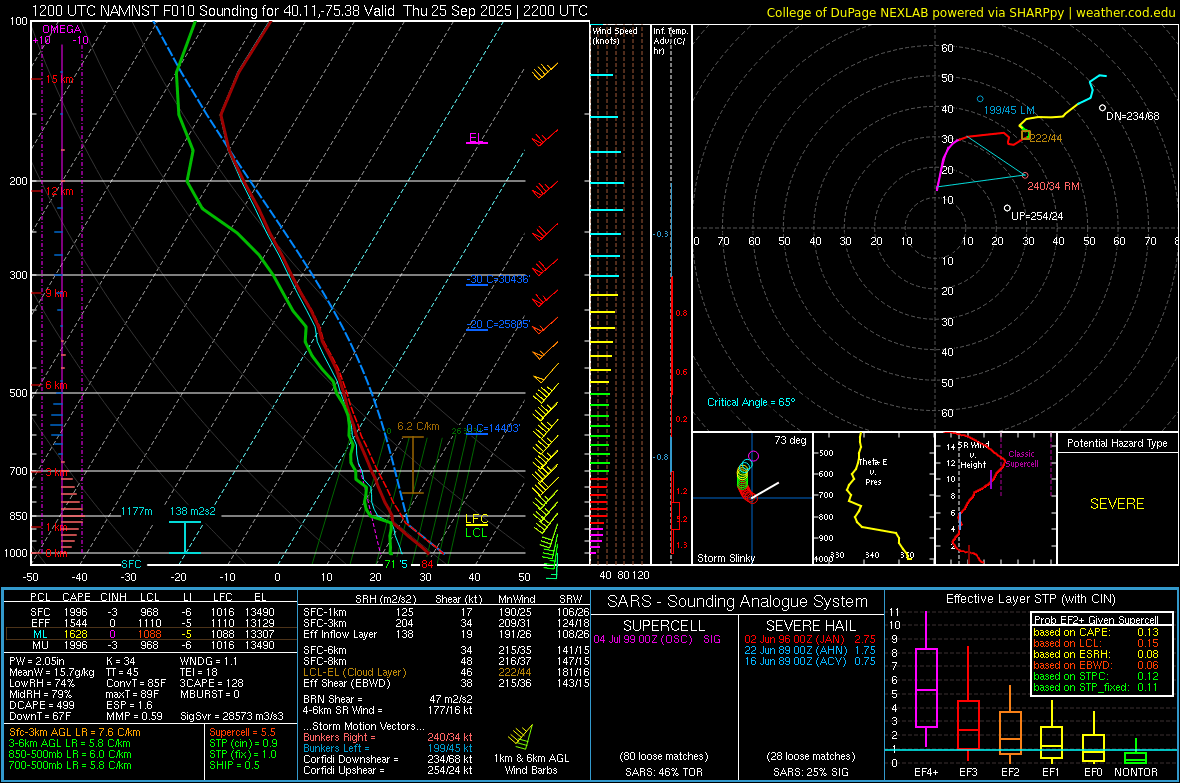Click the Theta-E v. Pres label
The image size is (1180, 783).
pyautogui.click(x=873, y=471)
